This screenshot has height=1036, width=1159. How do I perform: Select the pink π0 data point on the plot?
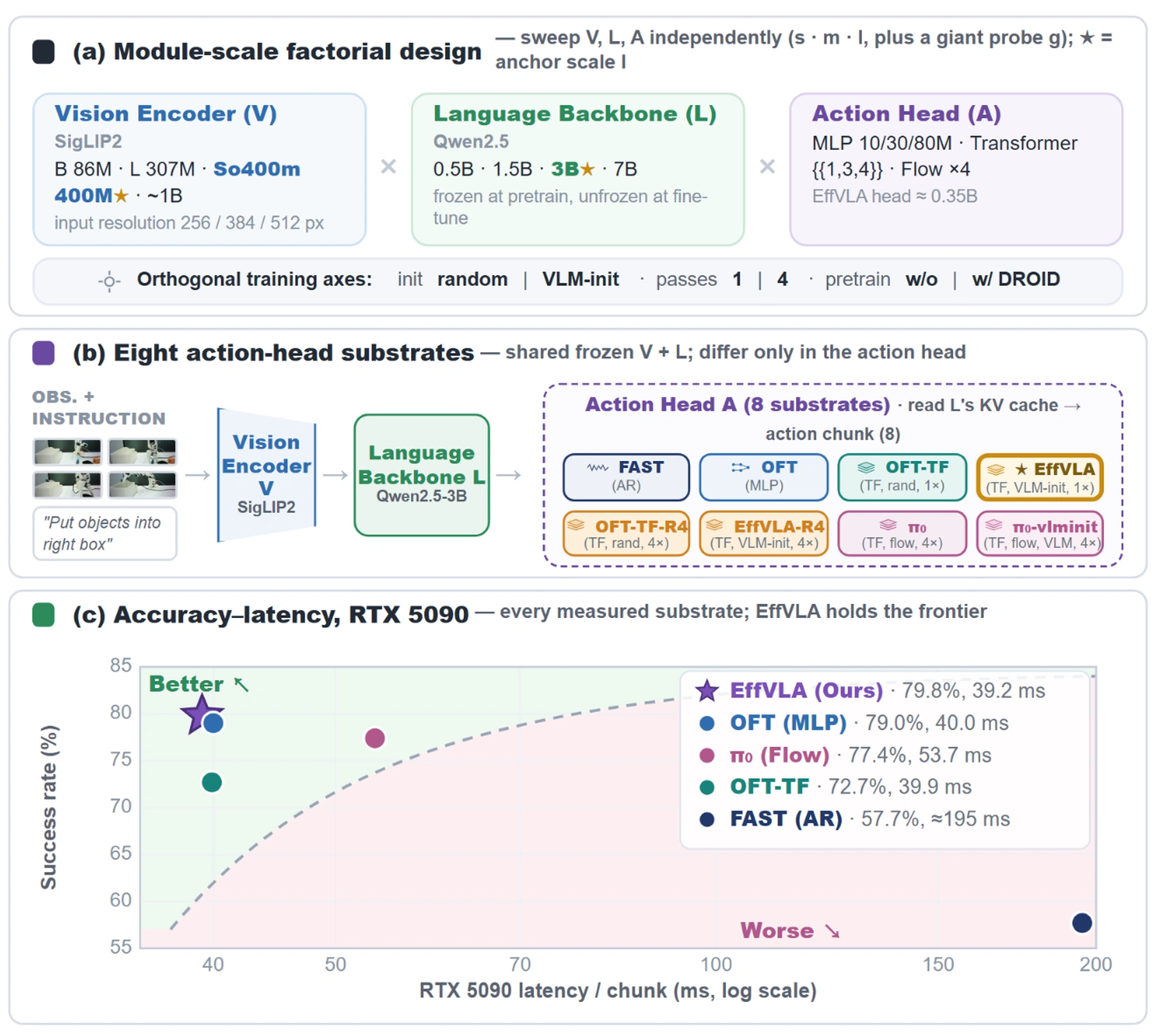coord(375,739)
